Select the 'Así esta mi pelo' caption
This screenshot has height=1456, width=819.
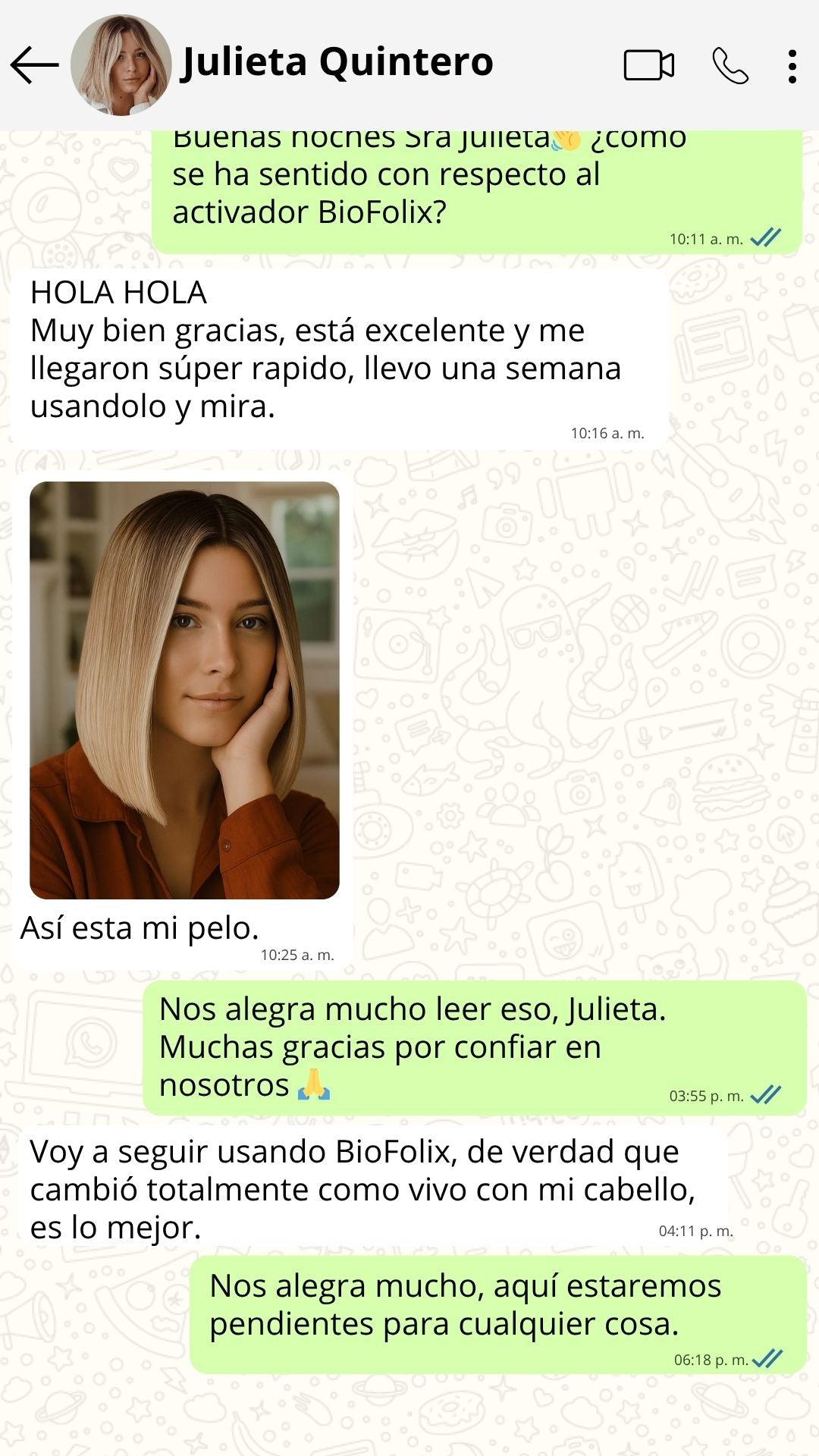[140, 927]
